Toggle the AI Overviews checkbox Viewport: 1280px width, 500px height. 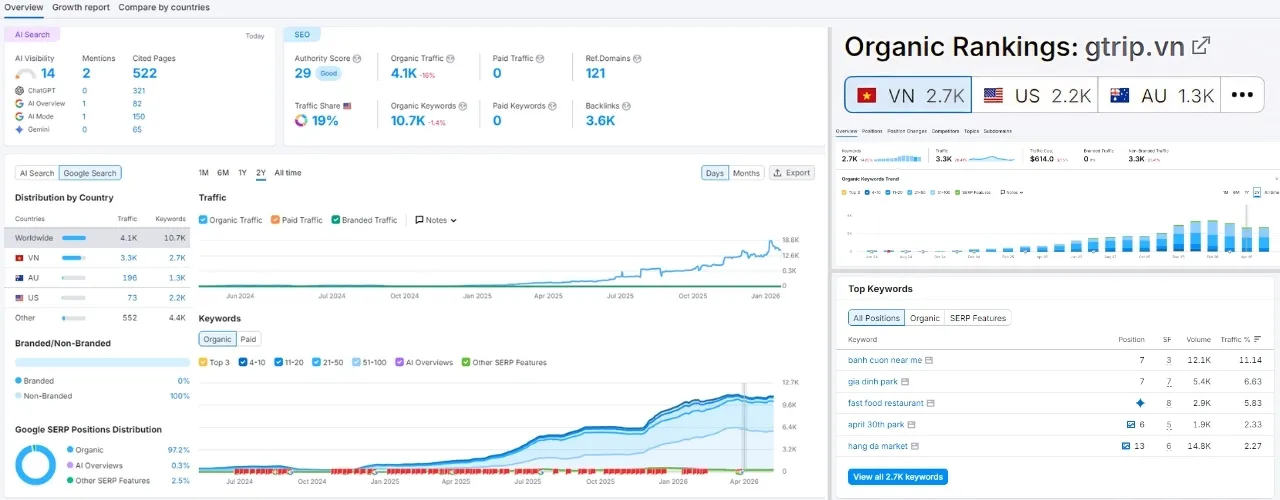[399, 362]
